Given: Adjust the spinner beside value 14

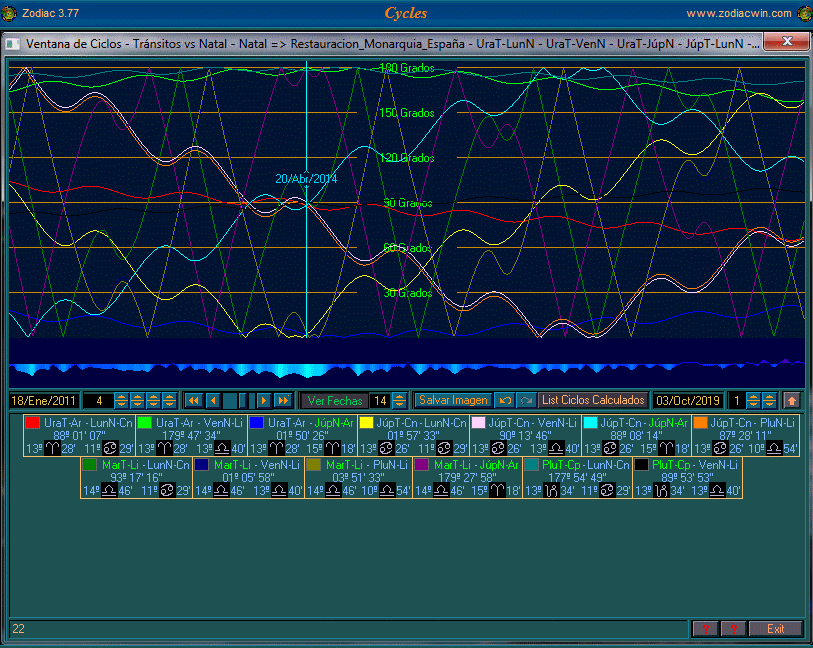Looking at the screenshot, I should click(x=399, y=401).
